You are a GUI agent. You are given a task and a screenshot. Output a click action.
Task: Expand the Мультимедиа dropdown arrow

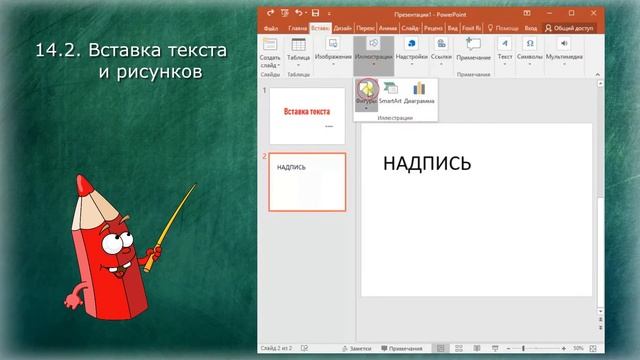[x=564, y=65]
